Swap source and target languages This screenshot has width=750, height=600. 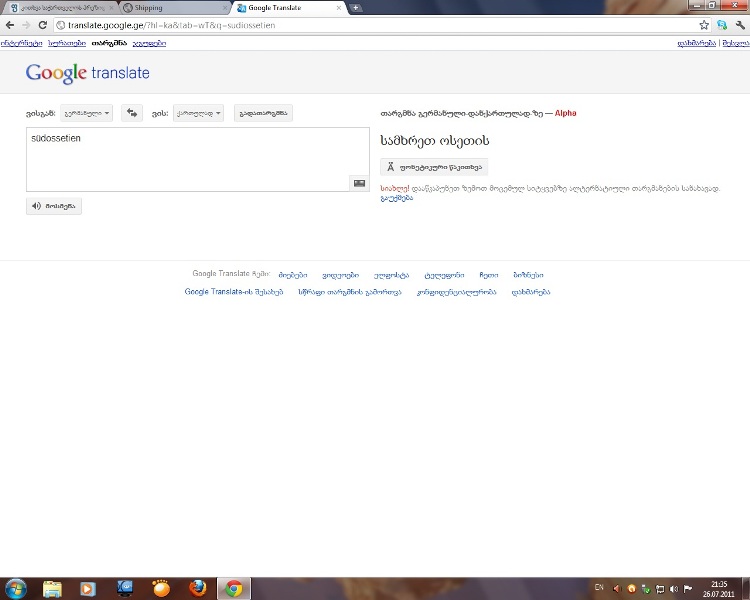[x=132, y=113]
